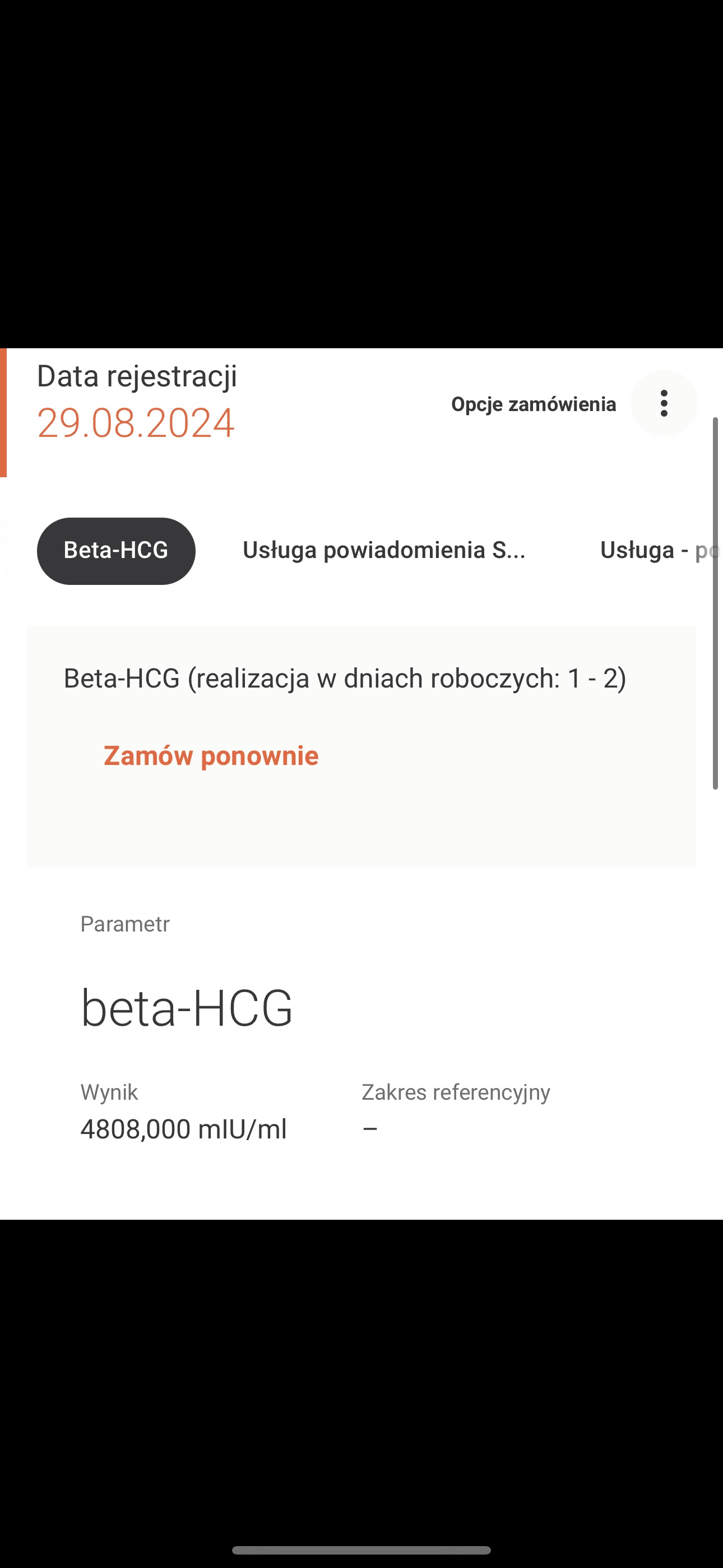
Task: Click the vertical scrollbar on the right
Action: 716,603
